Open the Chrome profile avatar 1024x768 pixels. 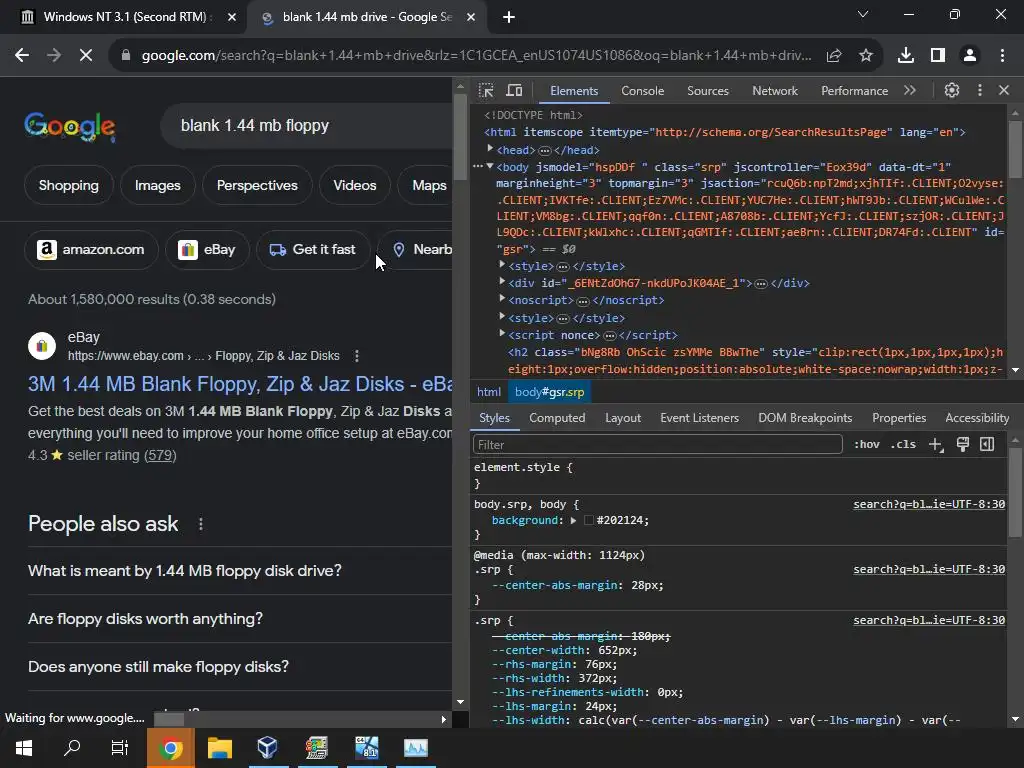(970, 56)
